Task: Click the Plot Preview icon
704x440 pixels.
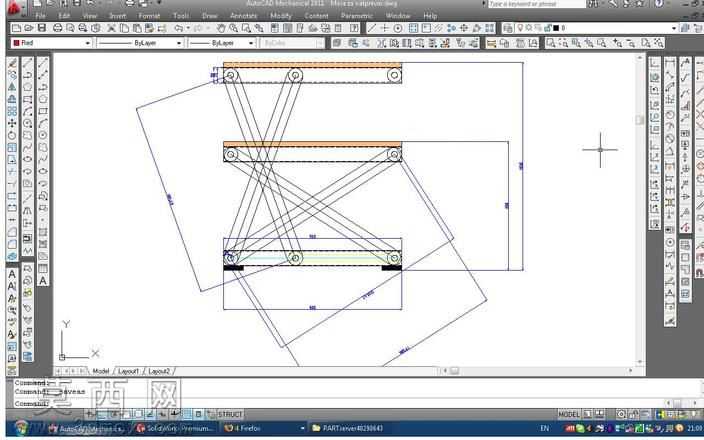Action: (70, 28)
